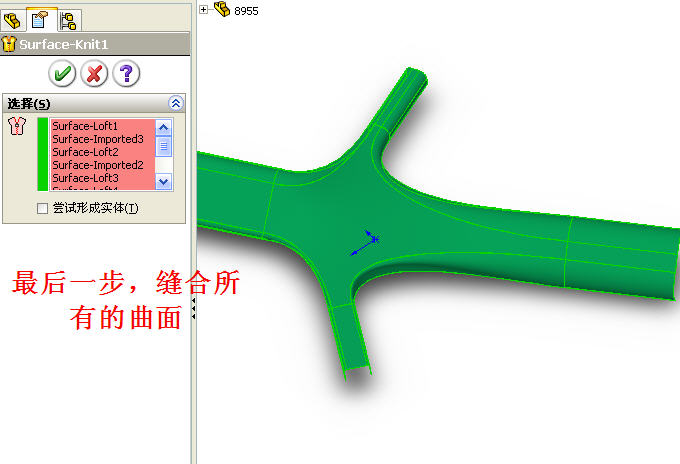This screenshot has height=464, width=680.
Task: Expand the 8955 flyout tree node
Action: pos(203,10)
